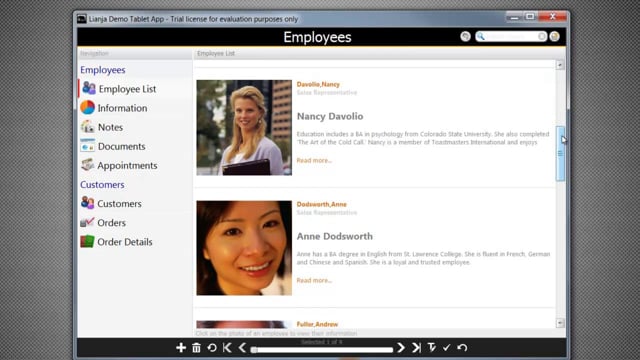Click the scroll down arrow of employee list
The width and height of the screenshot is (640, 360).
pyautogui.click(x=560, y=323)
